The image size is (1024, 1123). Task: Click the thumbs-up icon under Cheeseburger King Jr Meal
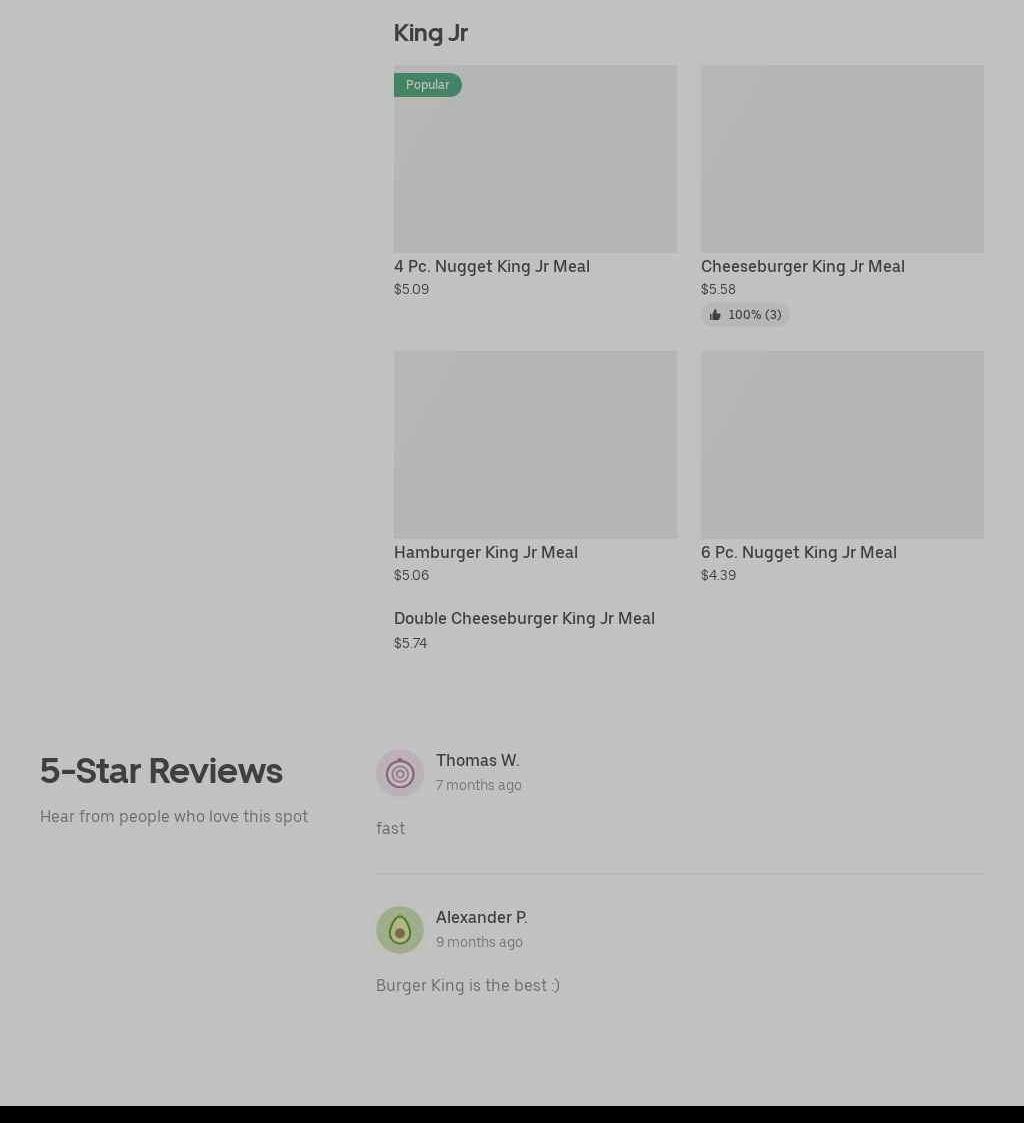pos(715,315)
